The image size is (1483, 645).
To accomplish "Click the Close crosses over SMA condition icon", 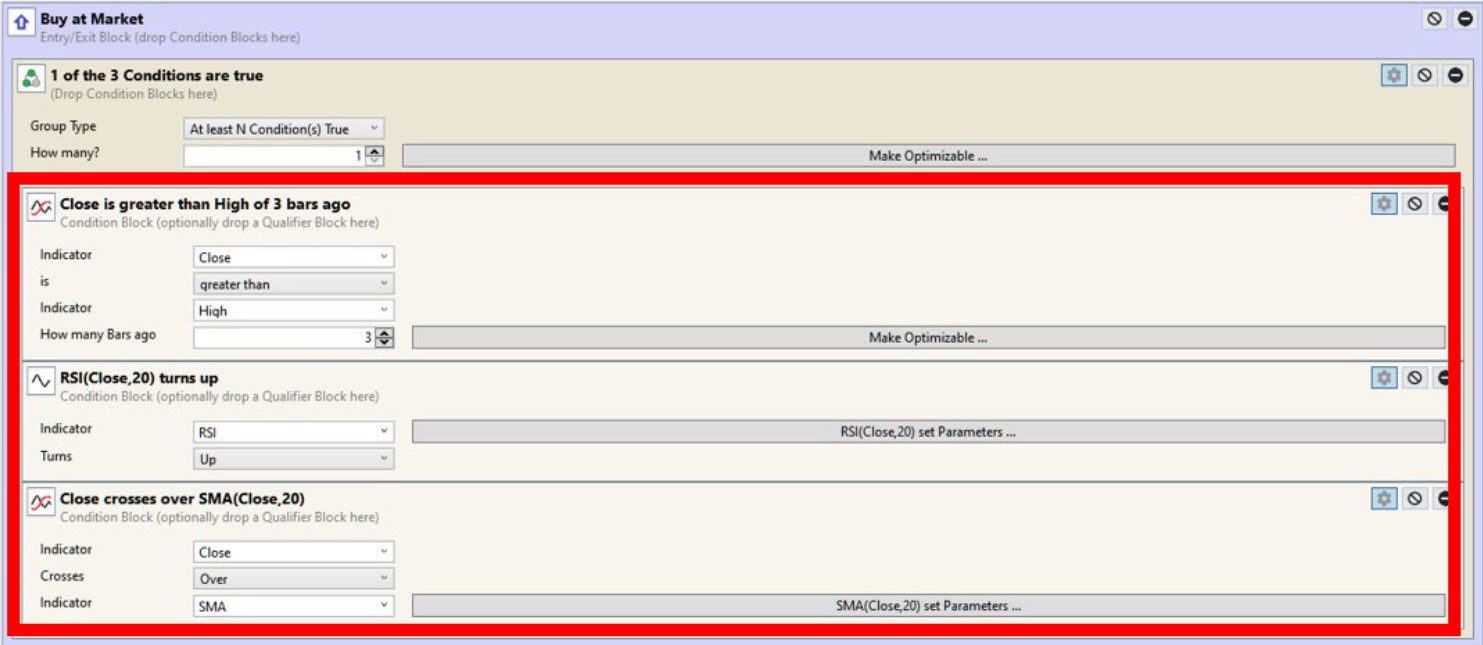I will (x=40, y=502).
